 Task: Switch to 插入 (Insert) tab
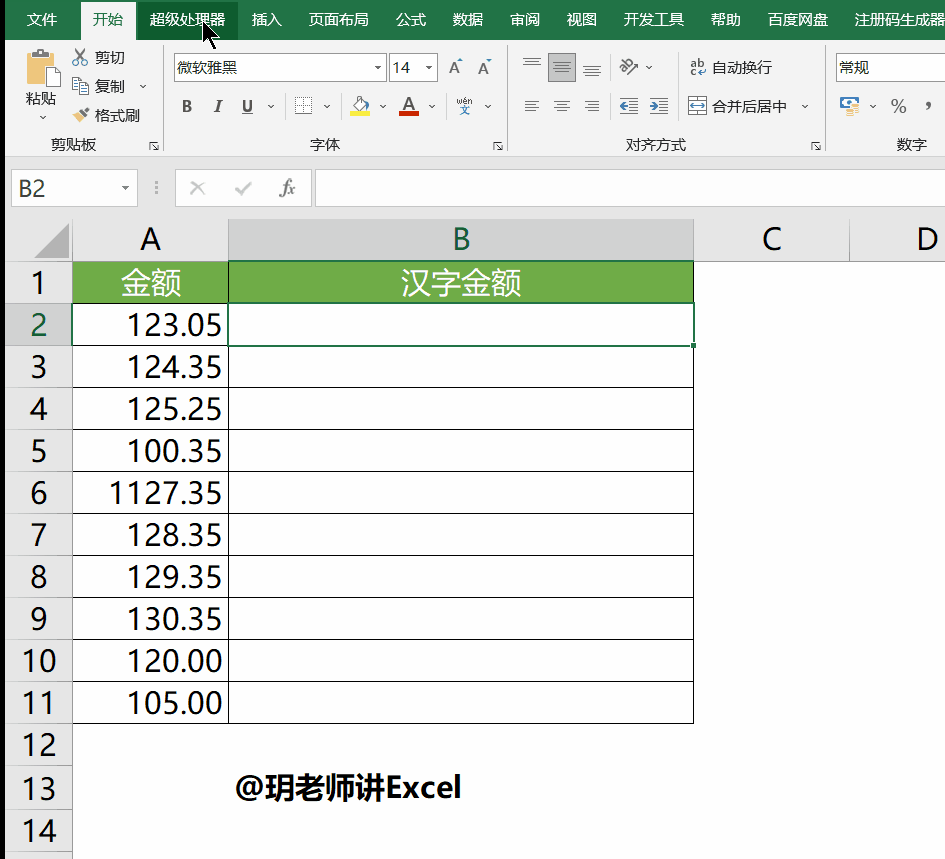click(x=266, y=20)
